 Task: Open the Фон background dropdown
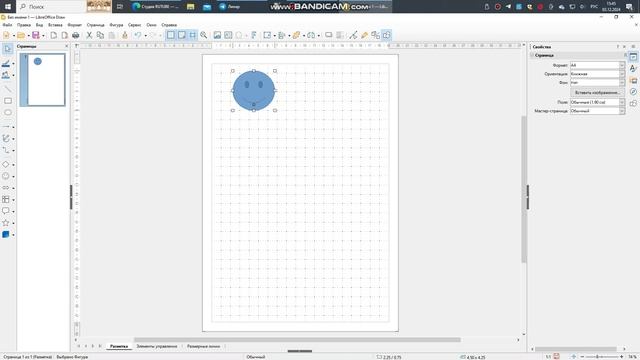tap(597, 82)
